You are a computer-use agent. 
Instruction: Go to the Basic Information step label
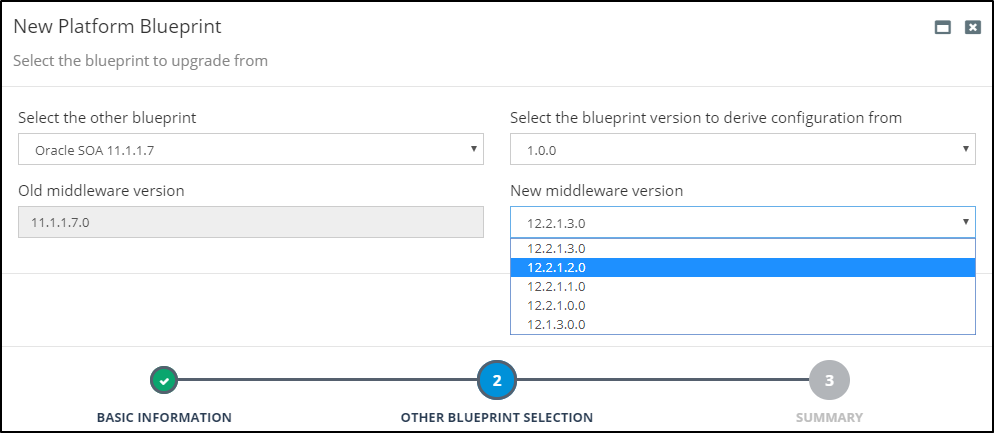tap(164, 417)
